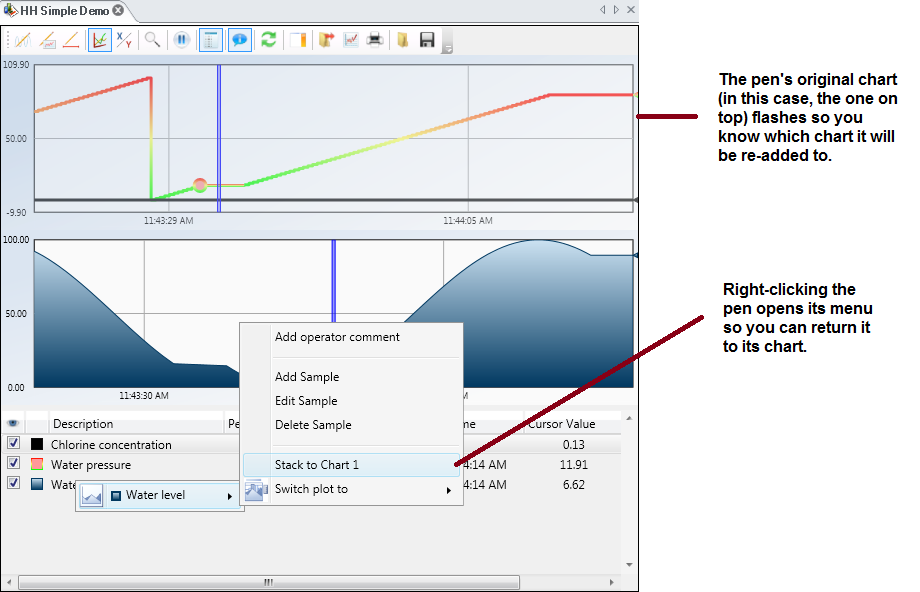Uncheck the Chlorine concentration checkbox
This screenshot has width=920, height=592.
14,443
